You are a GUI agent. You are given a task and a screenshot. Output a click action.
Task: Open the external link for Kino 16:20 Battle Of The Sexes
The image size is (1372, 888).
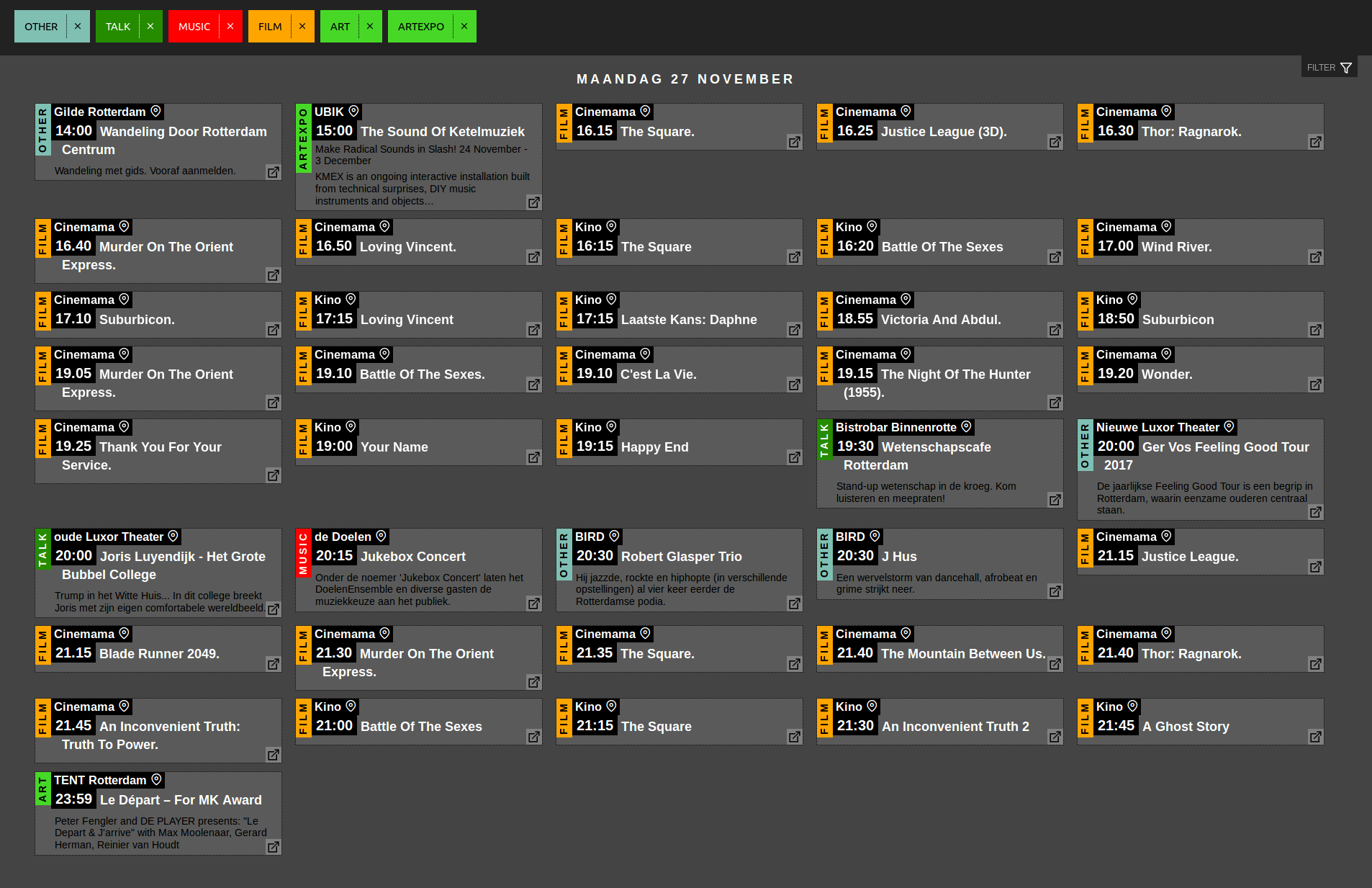point(1055,257)
